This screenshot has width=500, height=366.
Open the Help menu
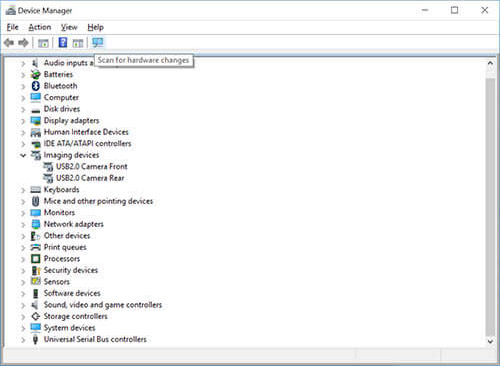(x=96, y=27)
